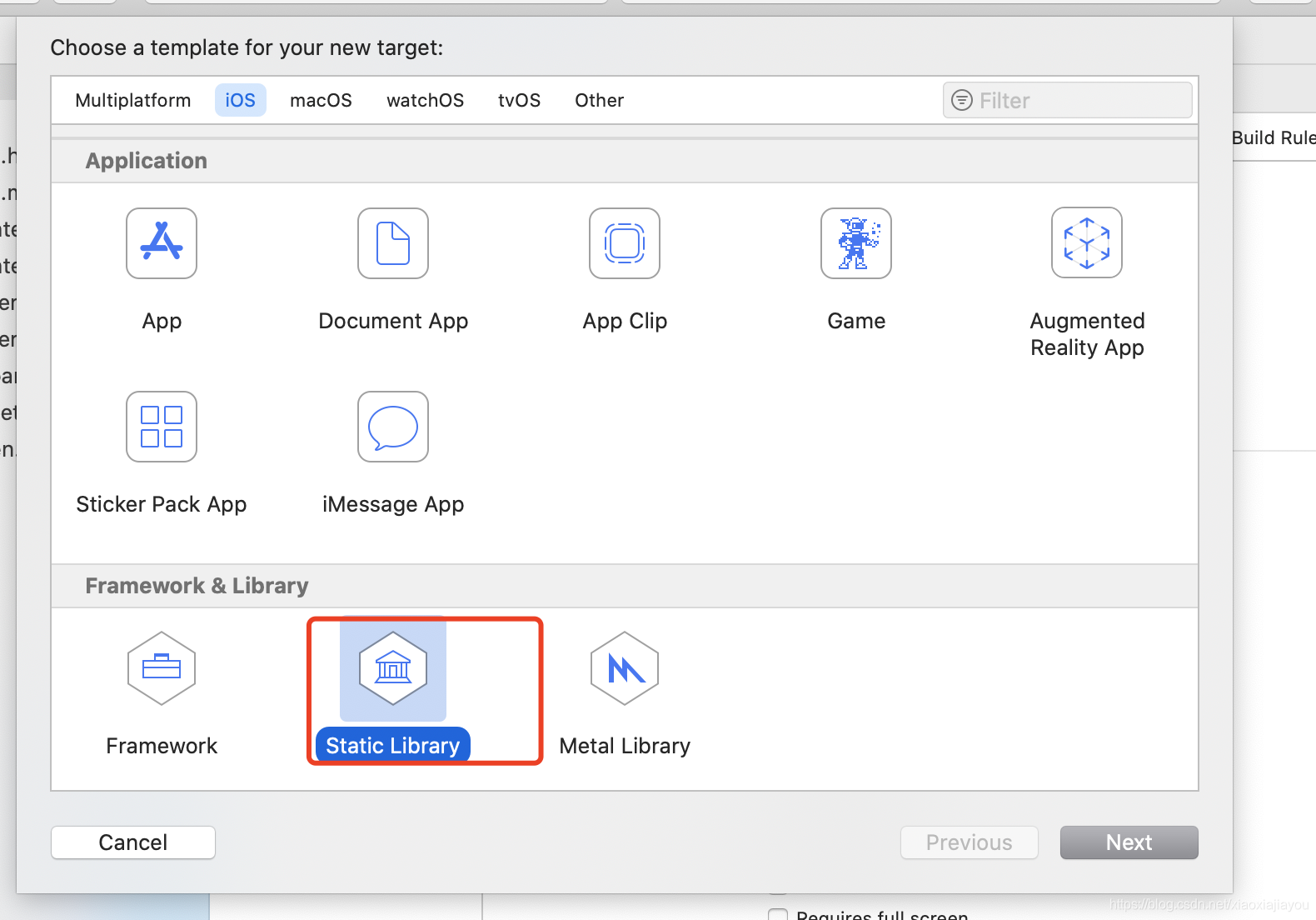The image size is (1316, 920).
Task: Open Build Rules tab in background window
Action: pos(1274,137)
